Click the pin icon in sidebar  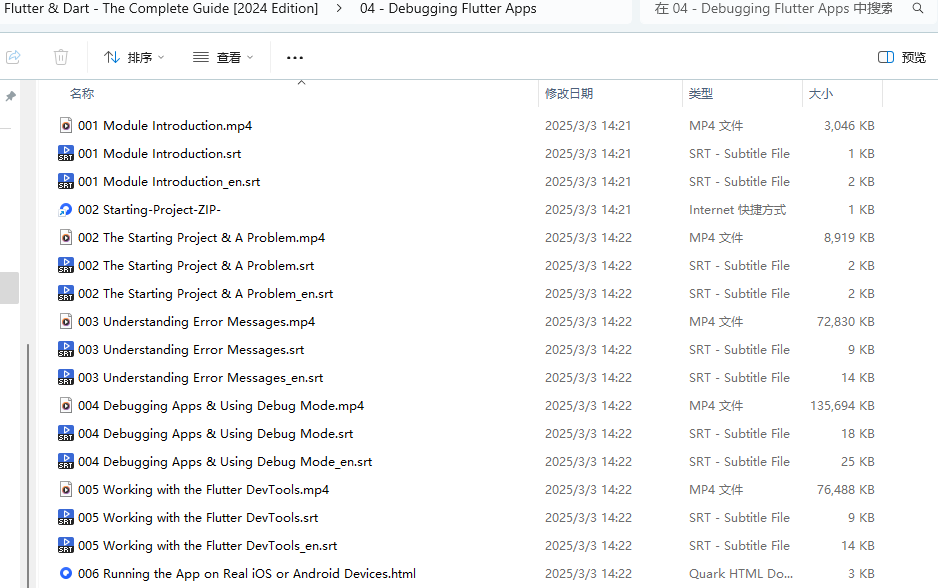click(11, 96)
